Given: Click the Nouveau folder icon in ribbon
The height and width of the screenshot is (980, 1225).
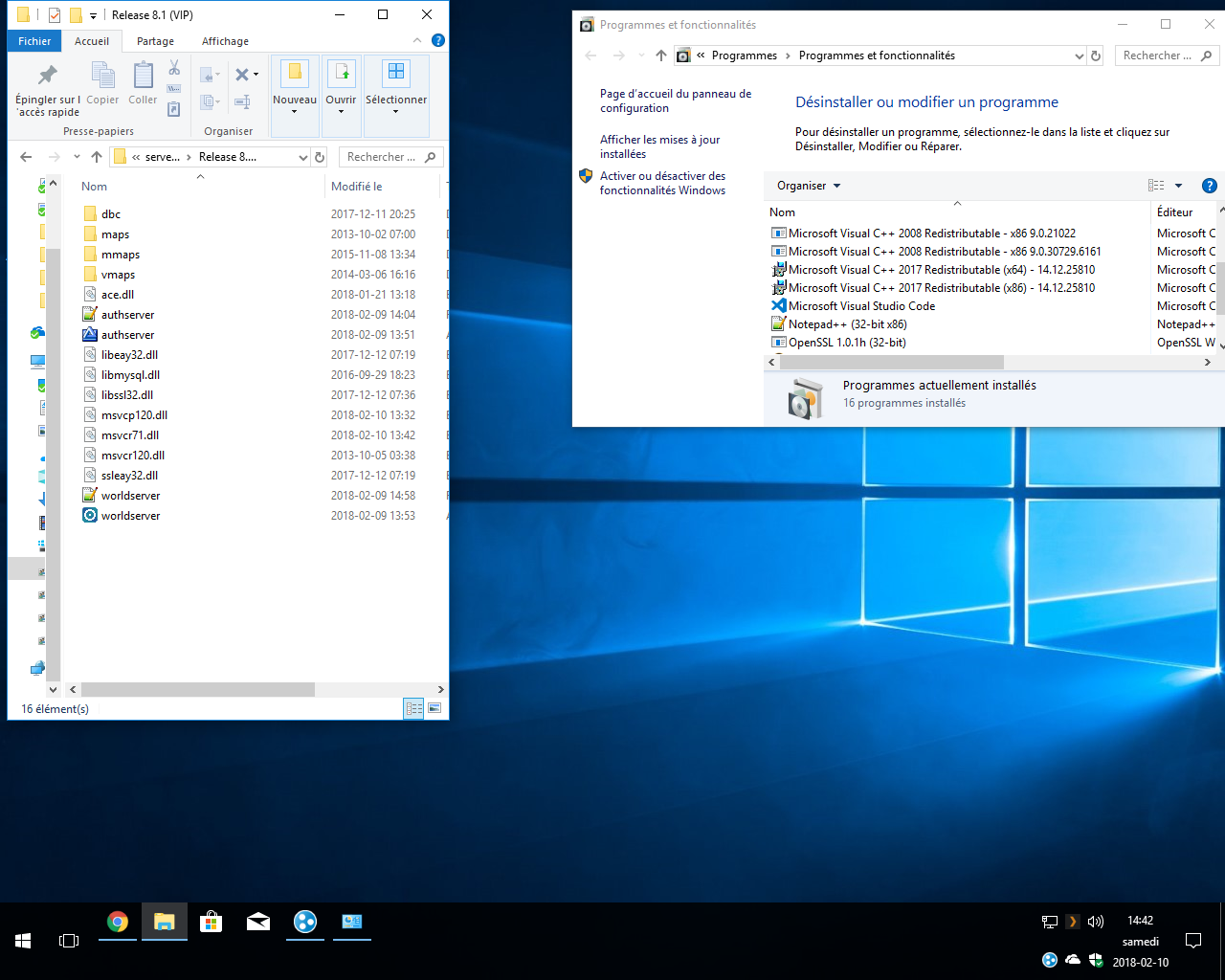Looking at the screenshot, I should tap(295, 73).
